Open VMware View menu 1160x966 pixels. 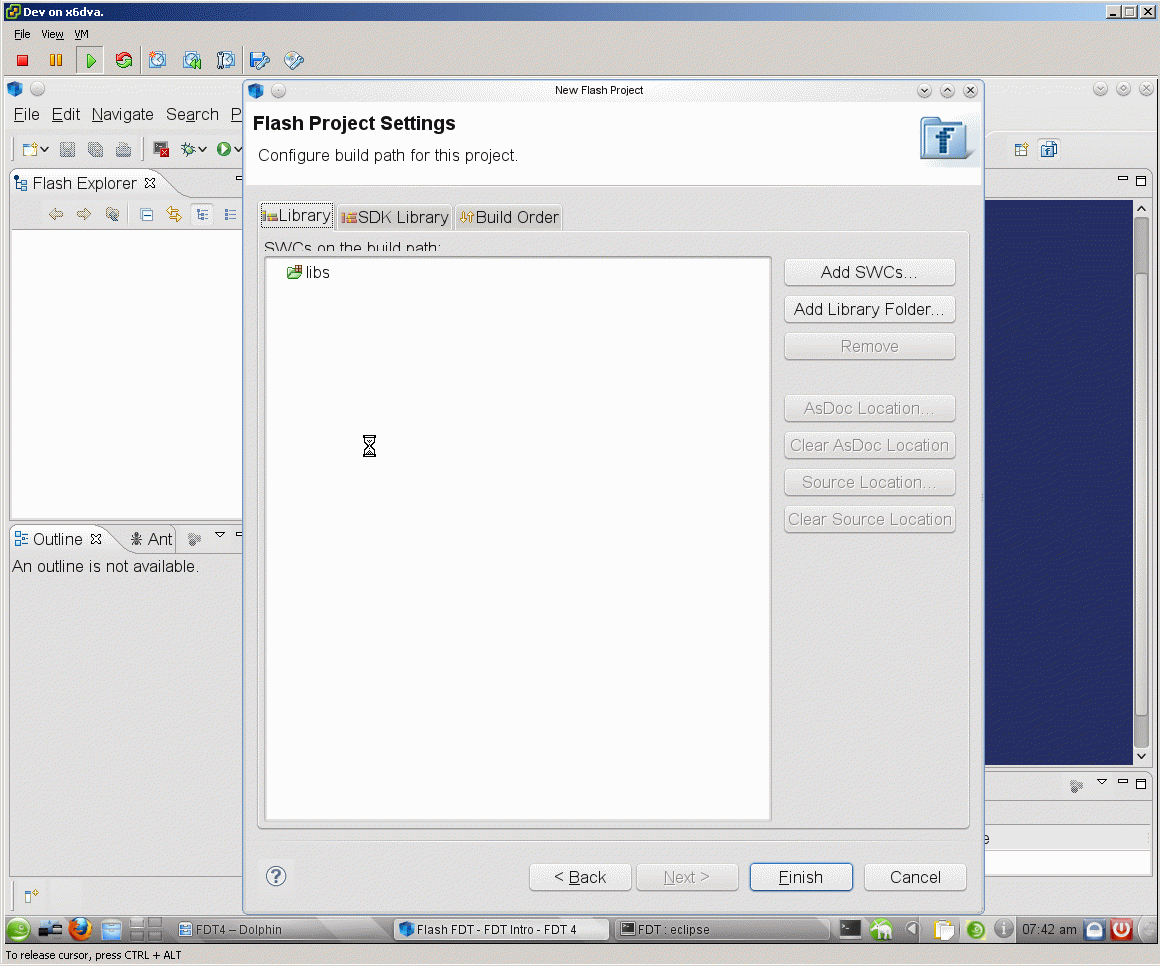point(52,34)
